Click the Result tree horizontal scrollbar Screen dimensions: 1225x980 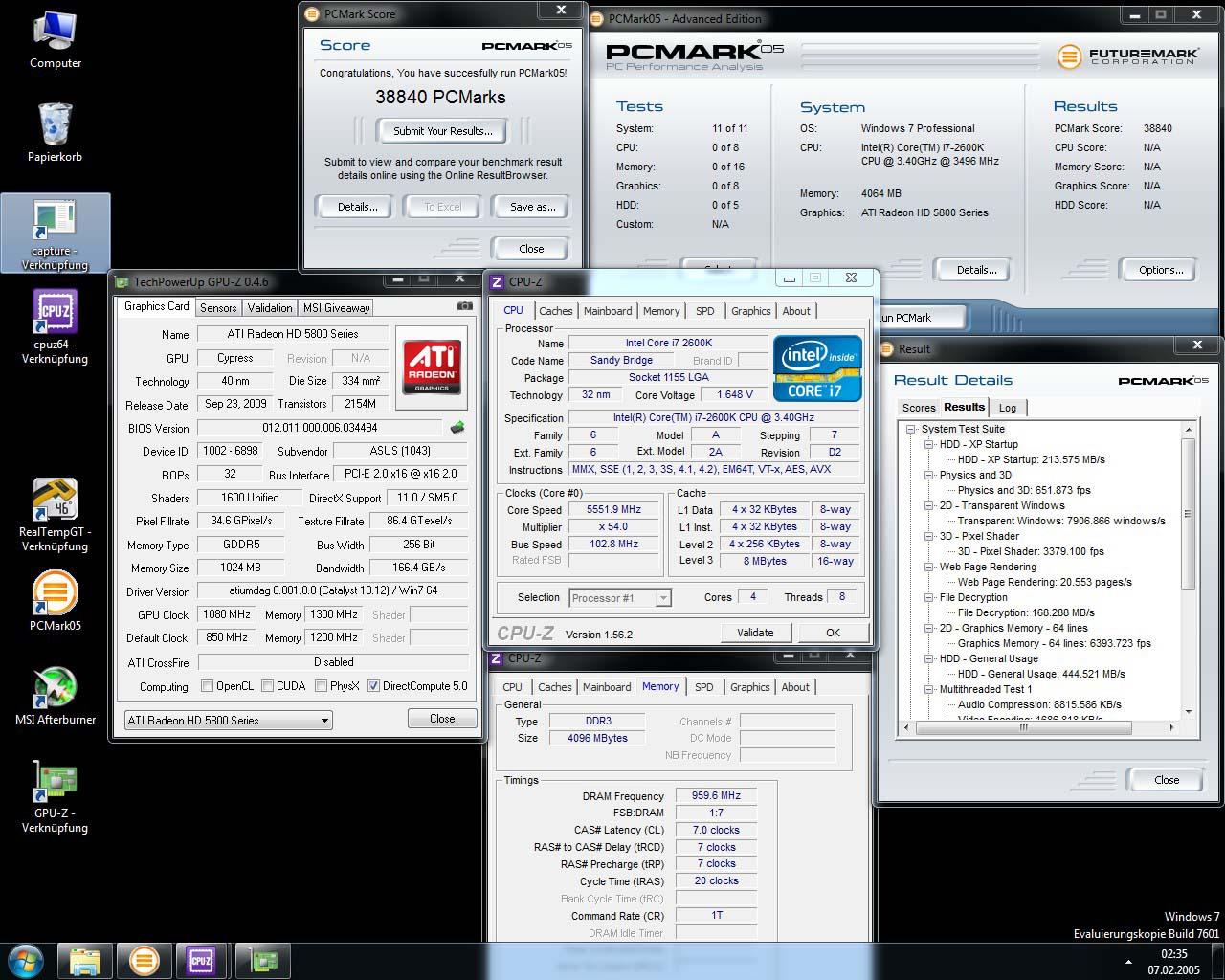[1023, 728]
